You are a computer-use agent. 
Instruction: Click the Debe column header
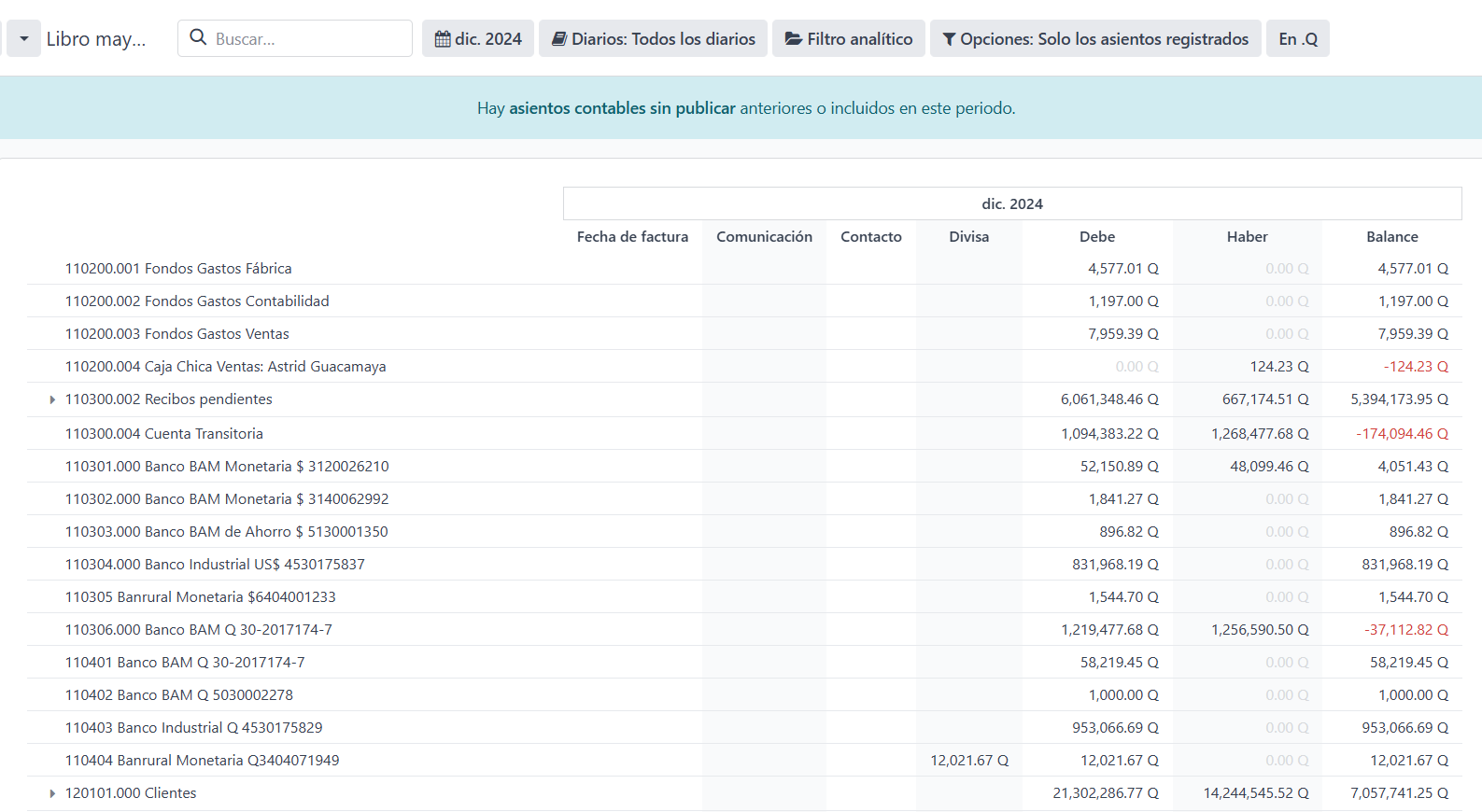1097,237
